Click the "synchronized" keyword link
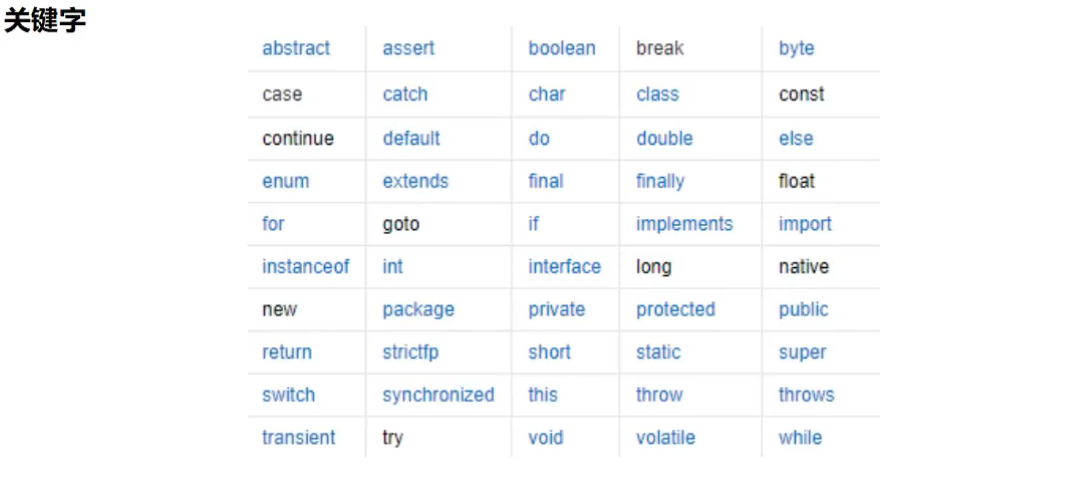The image size is (1084, 480). pyautogui.click(x=438, y=395)
